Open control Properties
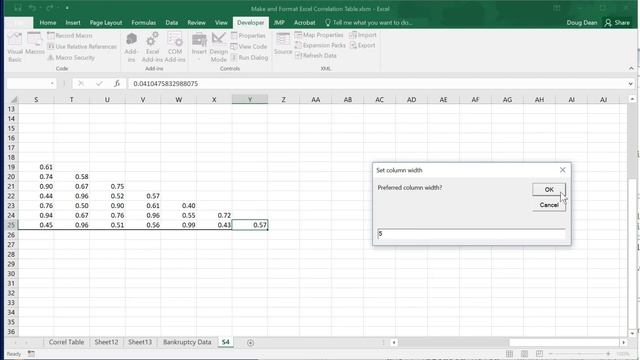This screenshot has height=360, width=640. click(248, 36)
